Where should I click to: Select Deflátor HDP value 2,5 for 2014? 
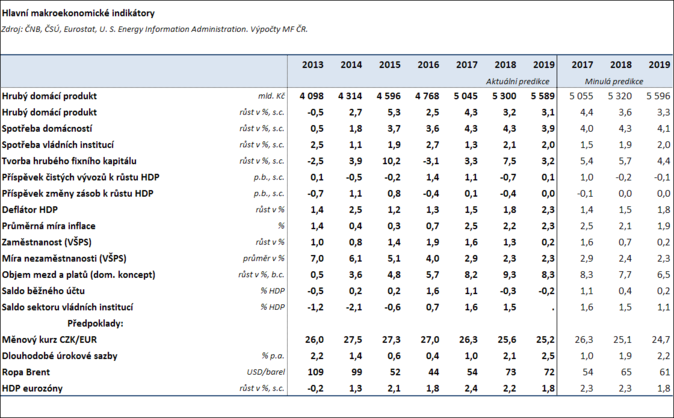(x=355, y=210)
